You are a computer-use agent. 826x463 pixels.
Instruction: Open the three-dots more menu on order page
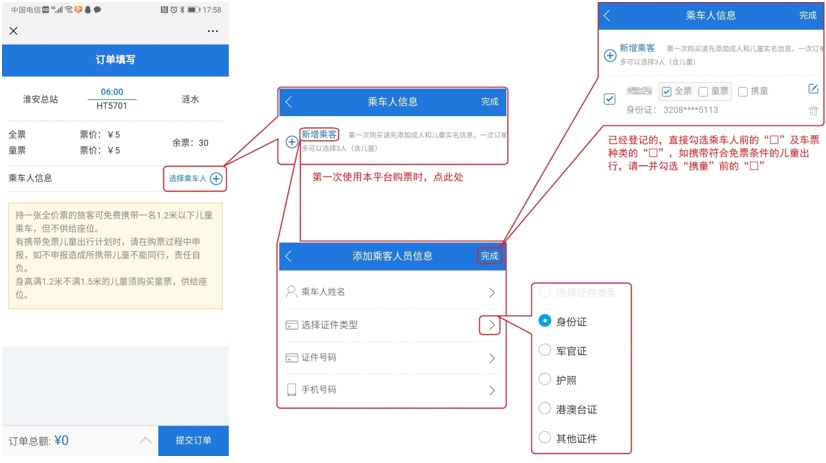coord(213,31)
